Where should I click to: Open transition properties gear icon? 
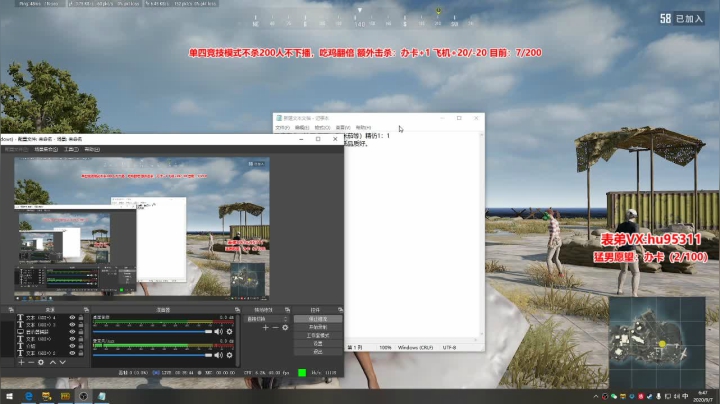point(285,327)
